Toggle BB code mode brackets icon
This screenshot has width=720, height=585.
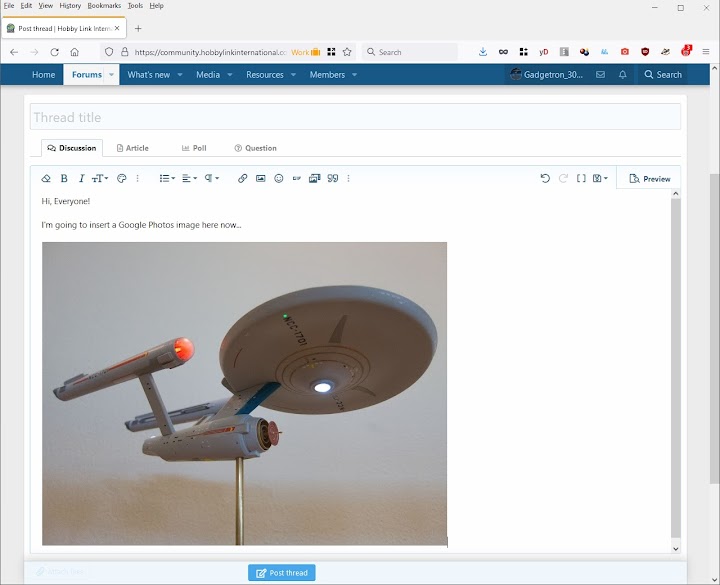[x=581, y=179]
